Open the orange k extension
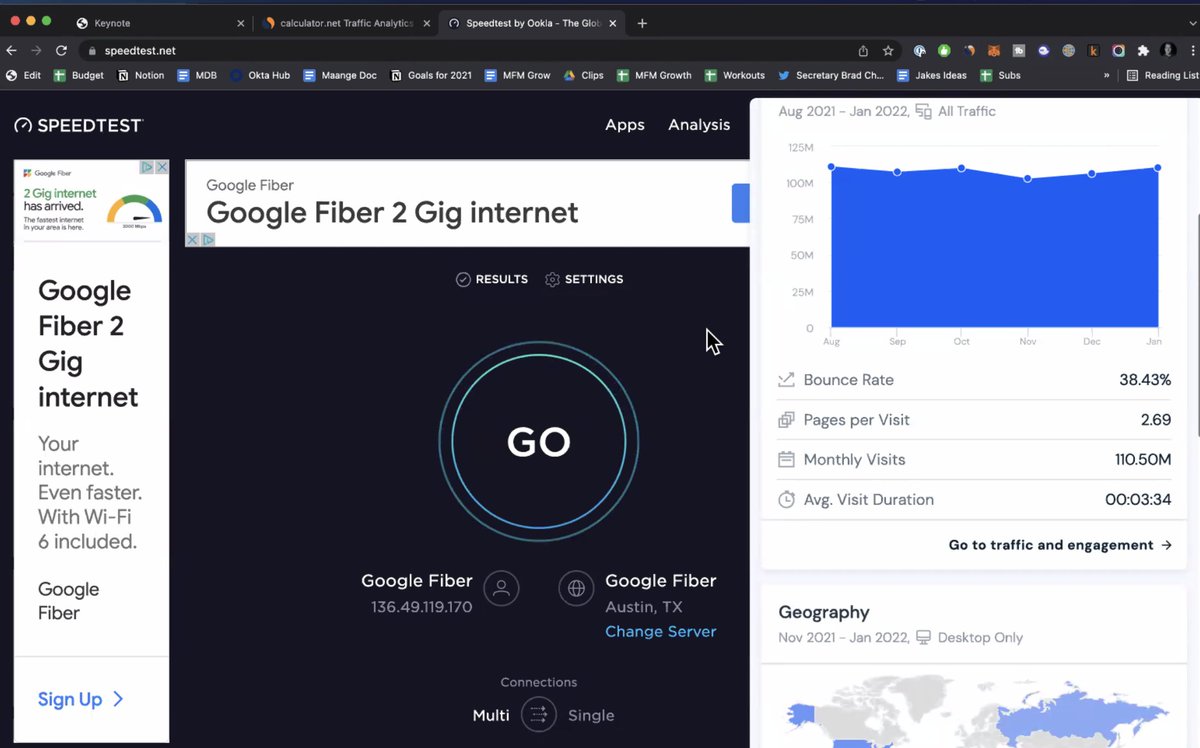Image resolution: width=1200 pixels, height=748 pixels. (x=1093, y=50)
